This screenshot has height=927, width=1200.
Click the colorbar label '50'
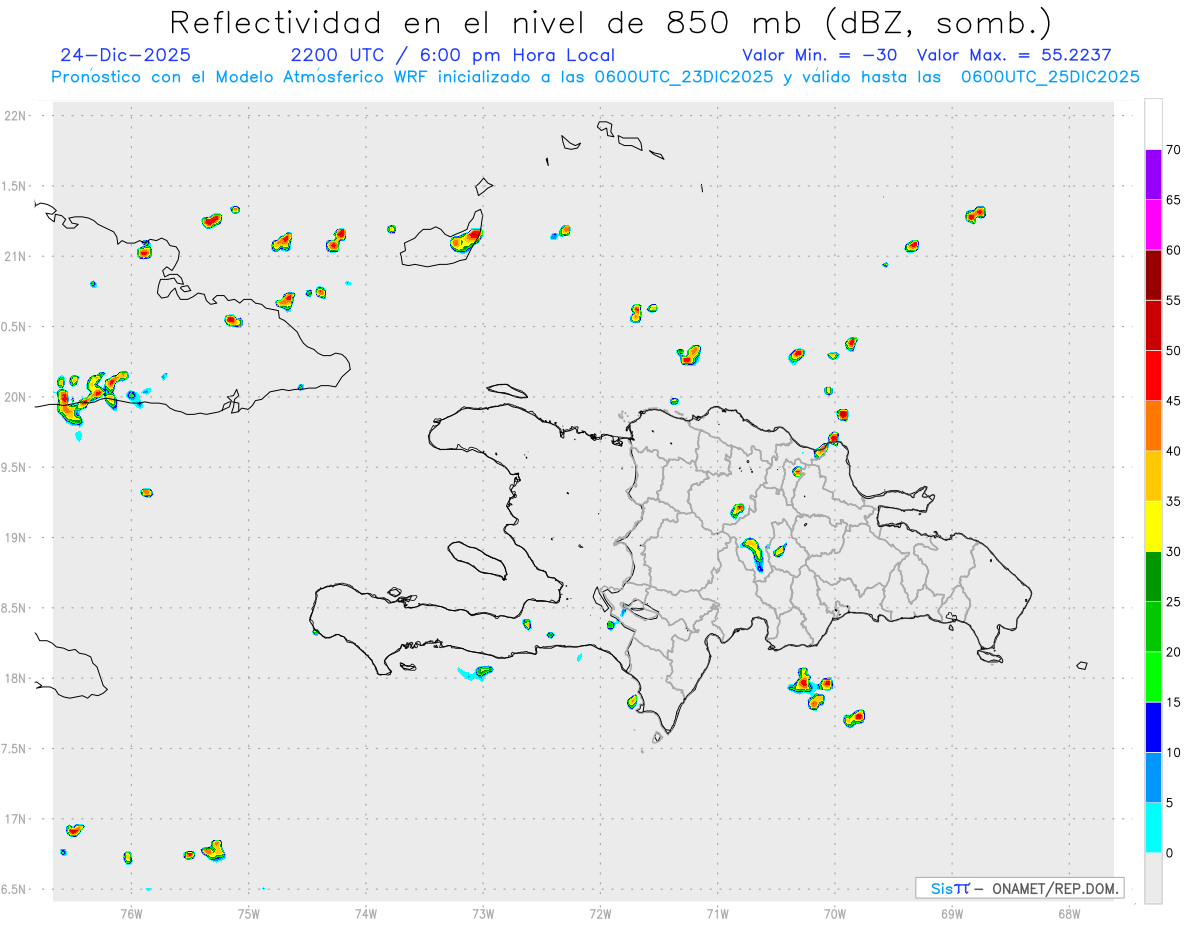tap(1173, 351)
